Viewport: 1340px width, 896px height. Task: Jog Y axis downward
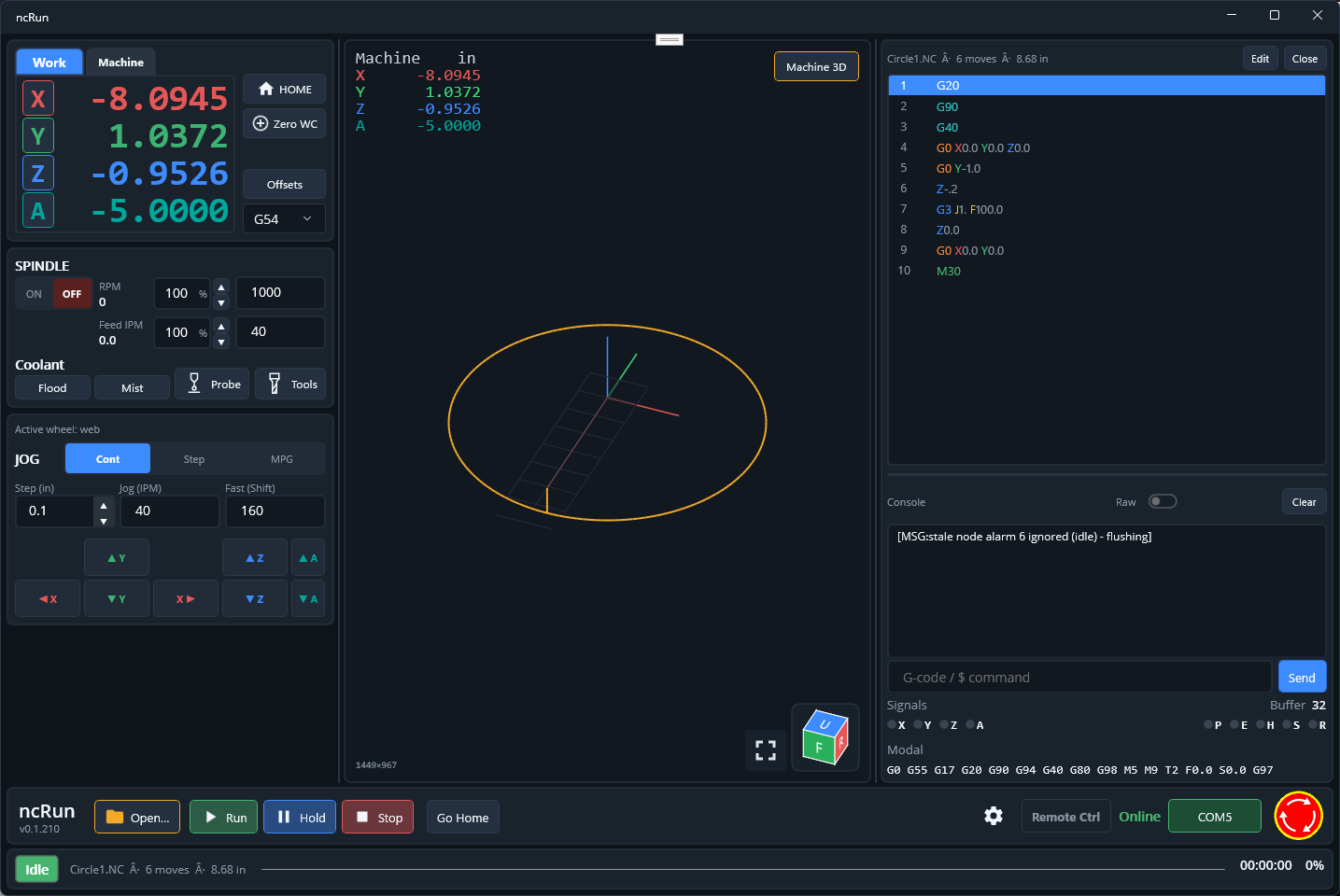(117, 598)
